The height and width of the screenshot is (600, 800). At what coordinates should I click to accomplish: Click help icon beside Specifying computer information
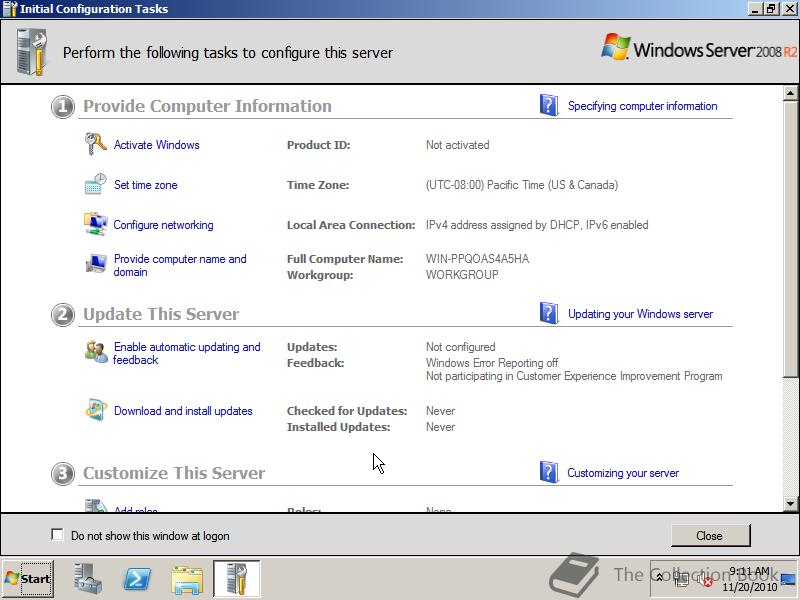549,105
